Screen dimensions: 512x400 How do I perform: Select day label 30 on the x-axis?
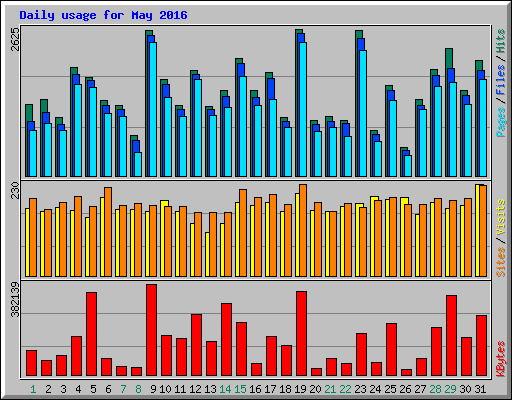coord(465,389)
